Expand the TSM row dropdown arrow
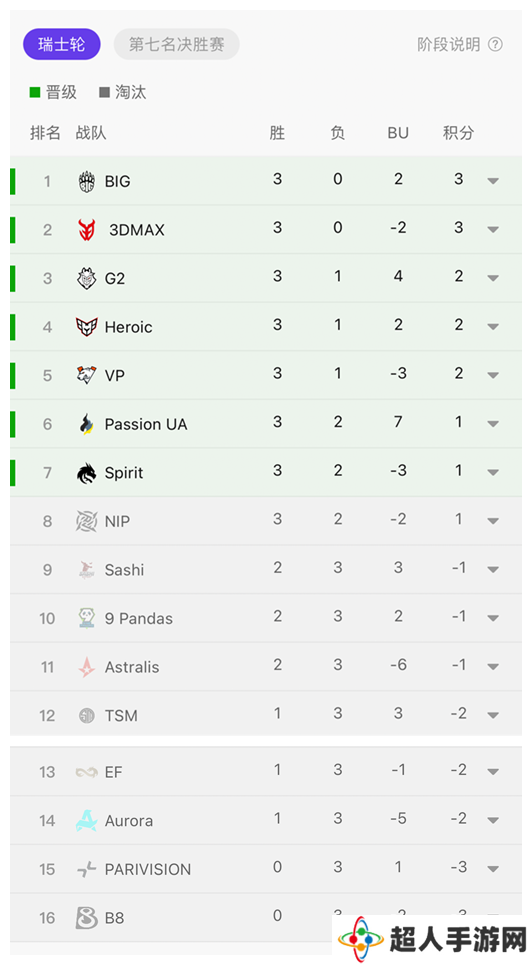The image size is (532, 965). tap(493, 715)
